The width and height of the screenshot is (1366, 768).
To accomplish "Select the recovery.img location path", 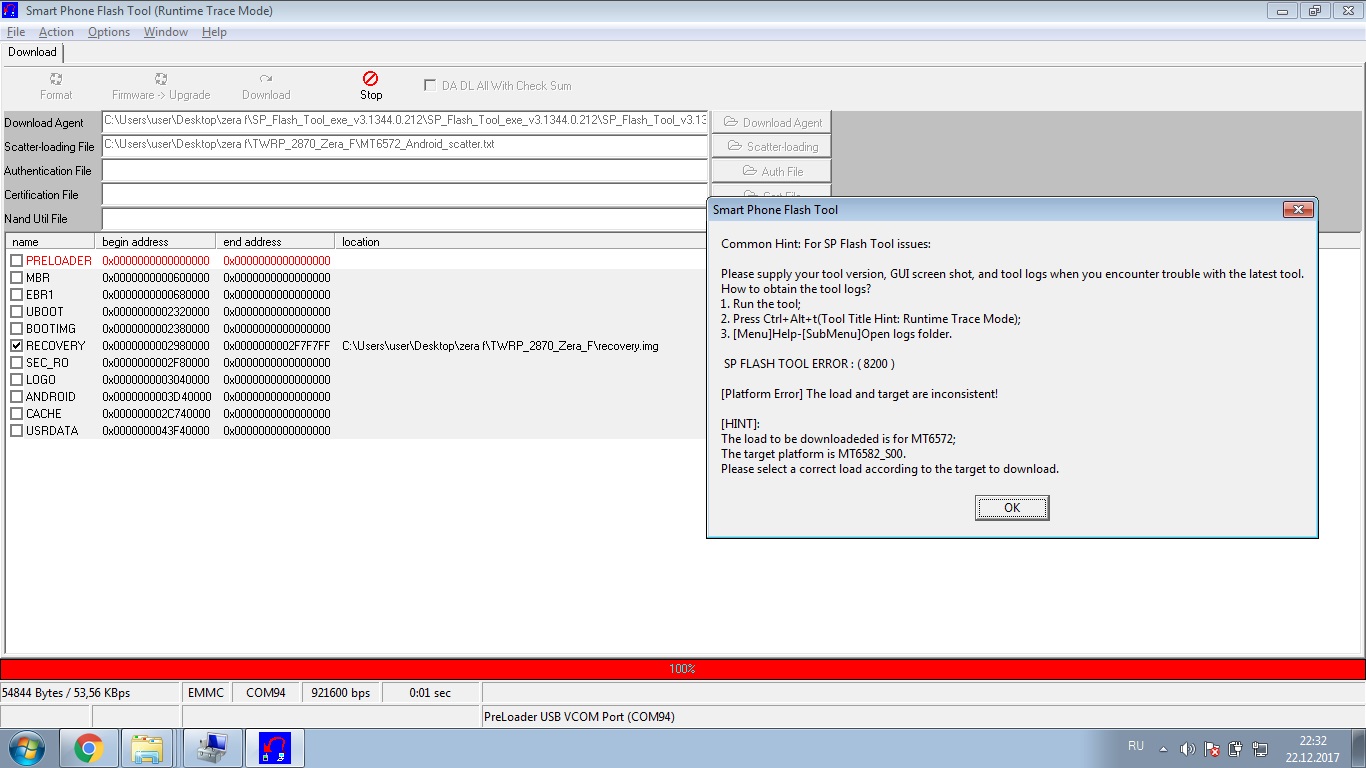I will pyautogui.click(x=500, y=346).
